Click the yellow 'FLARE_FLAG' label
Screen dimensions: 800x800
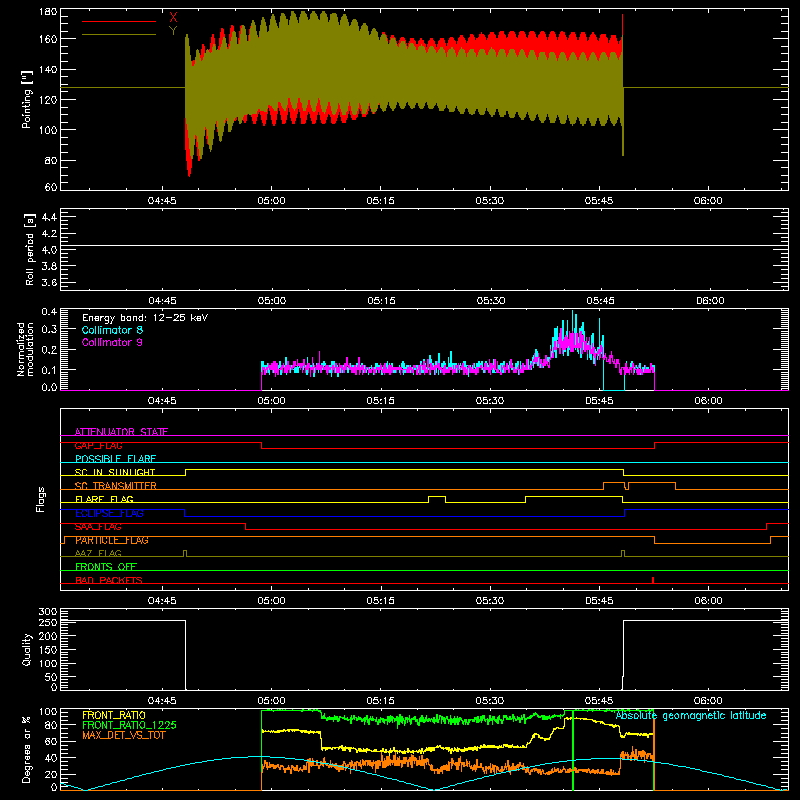104,499
